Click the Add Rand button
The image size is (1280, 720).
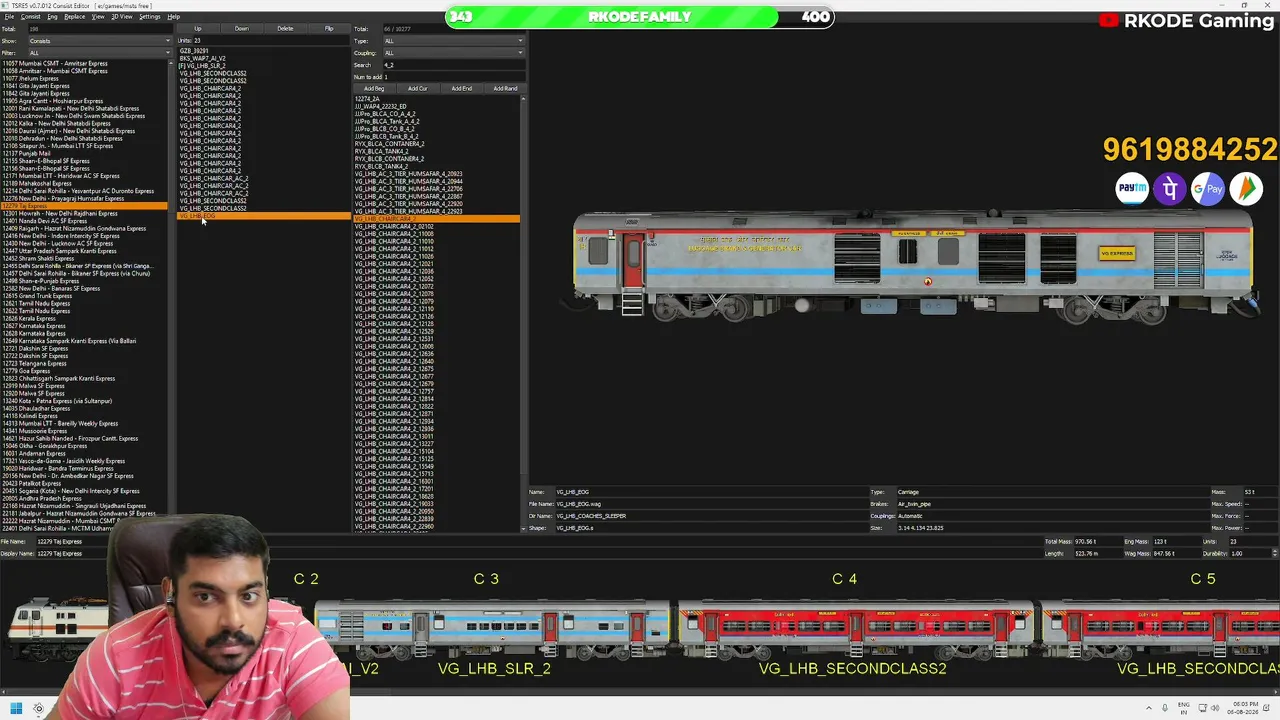click(505, 89)
